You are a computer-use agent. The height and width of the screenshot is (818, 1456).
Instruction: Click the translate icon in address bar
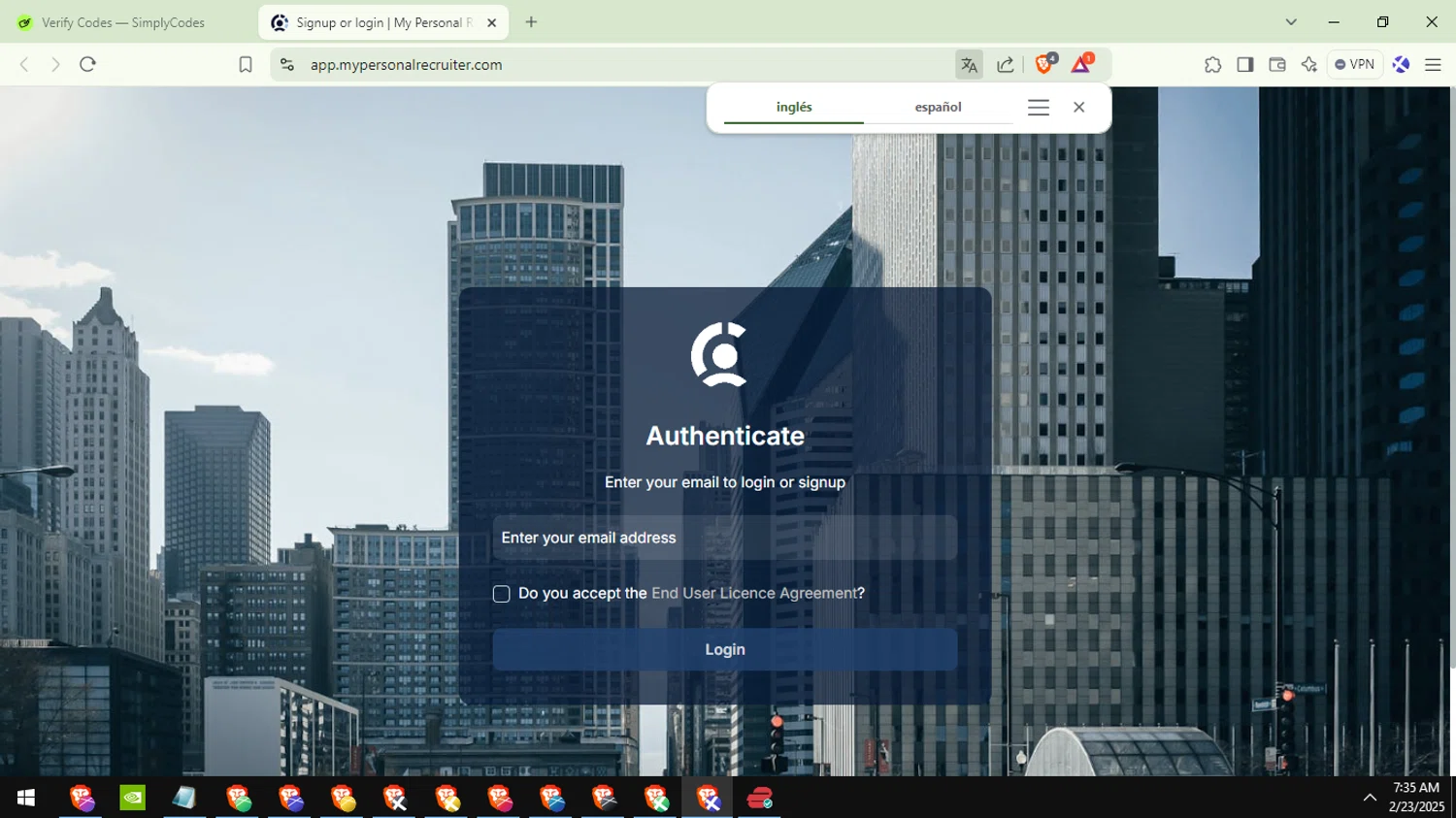[969, 65]
